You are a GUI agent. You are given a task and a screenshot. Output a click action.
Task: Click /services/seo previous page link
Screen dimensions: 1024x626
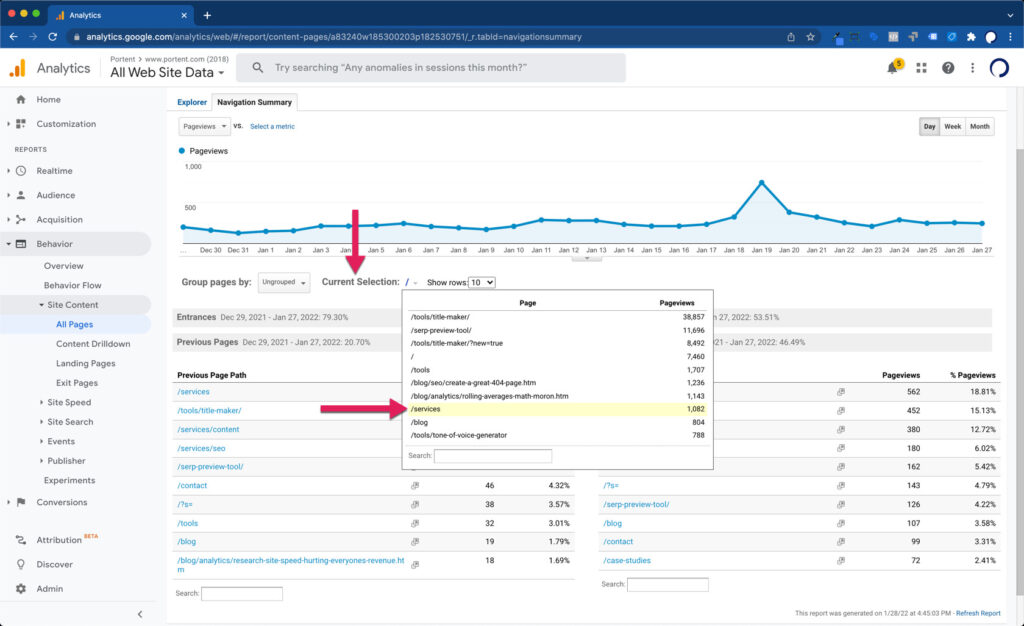pyautogui.click(x=201, y=448)
